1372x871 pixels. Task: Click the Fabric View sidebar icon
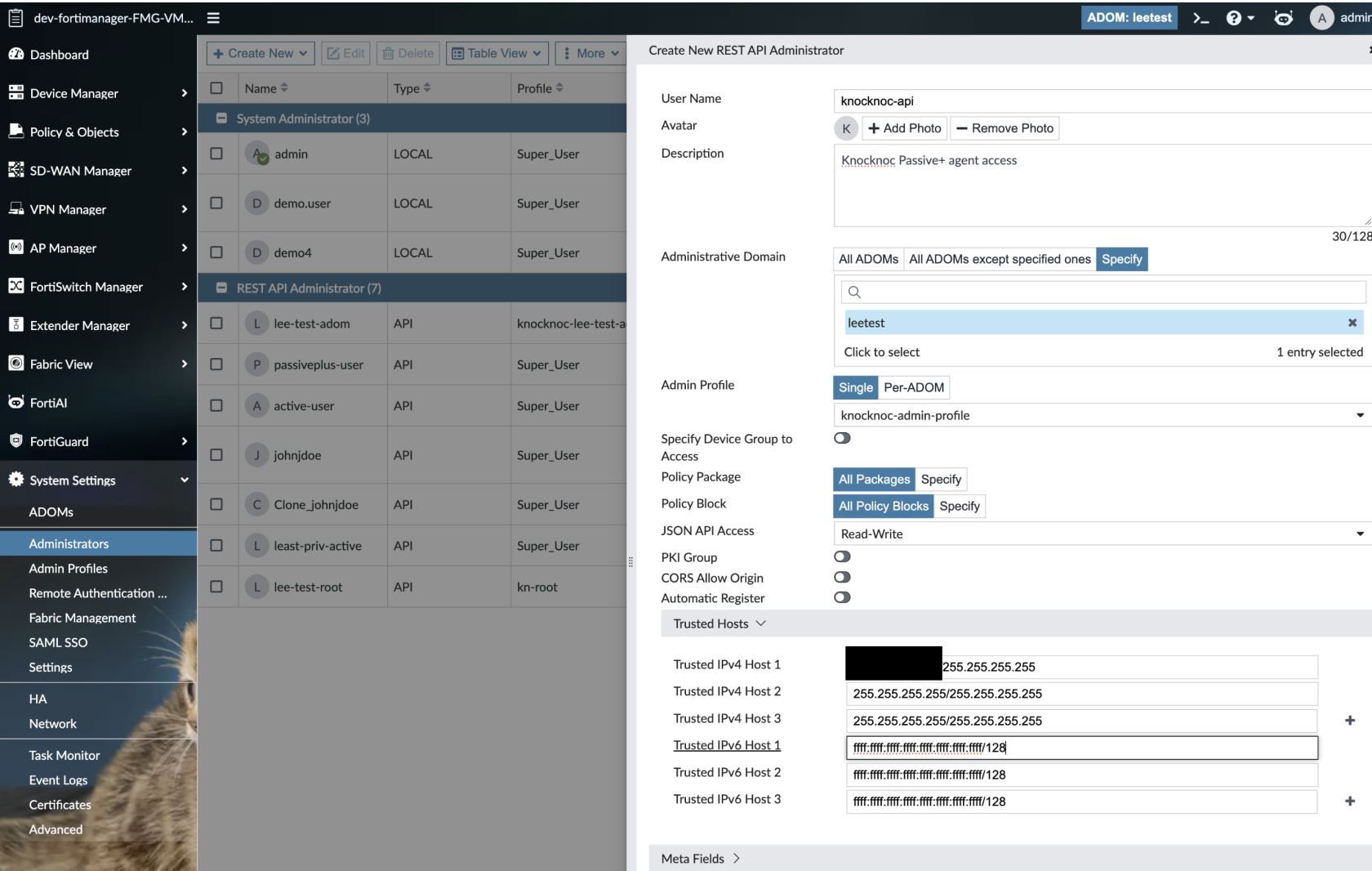point(16,363)
